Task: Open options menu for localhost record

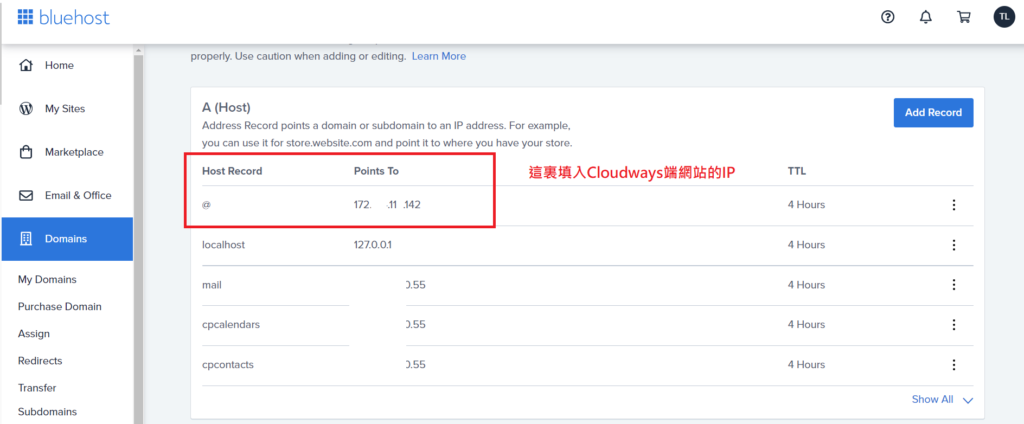Action: coord(953,245)
